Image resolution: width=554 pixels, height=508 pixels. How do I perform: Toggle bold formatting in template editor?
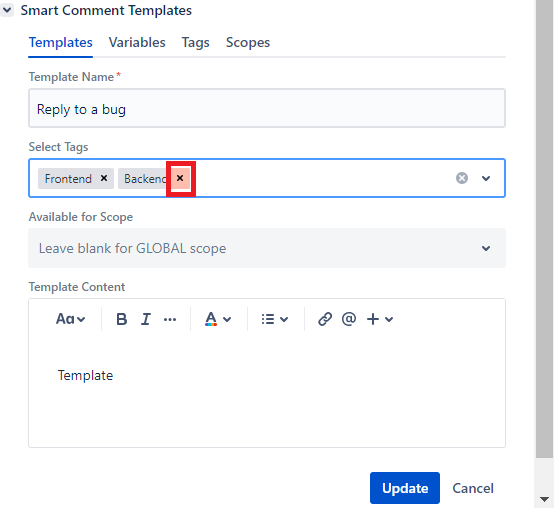tap(122, 319)
